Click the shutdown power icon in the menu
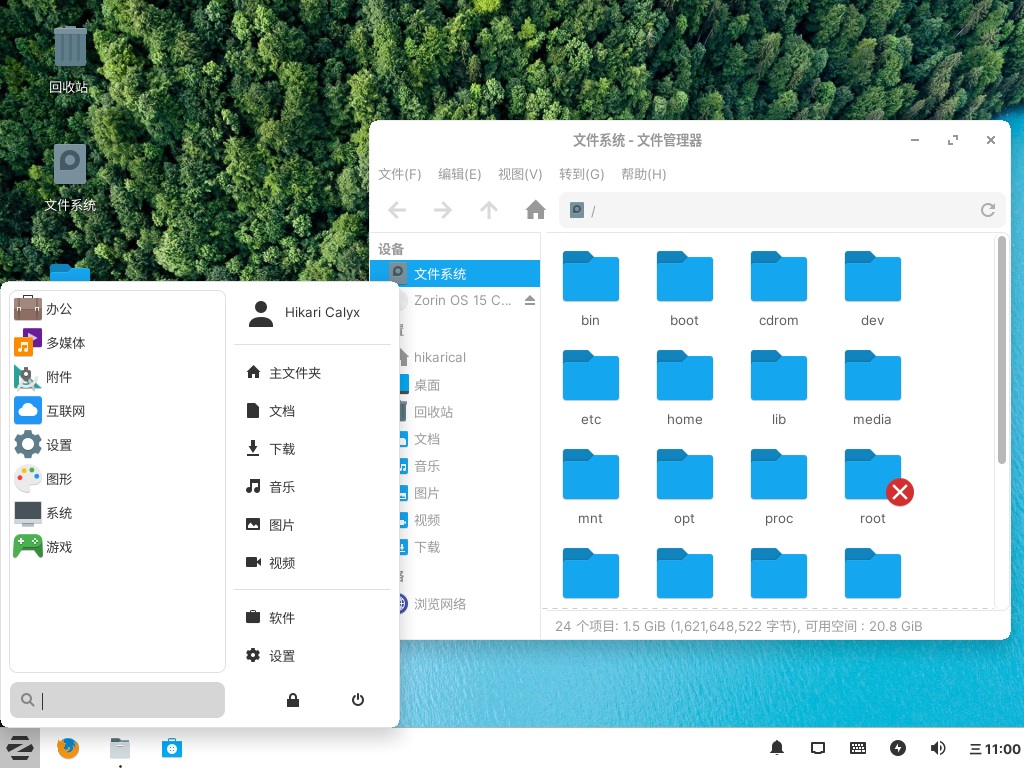The width and height of the screenshot is (1024, 768). 357,700
